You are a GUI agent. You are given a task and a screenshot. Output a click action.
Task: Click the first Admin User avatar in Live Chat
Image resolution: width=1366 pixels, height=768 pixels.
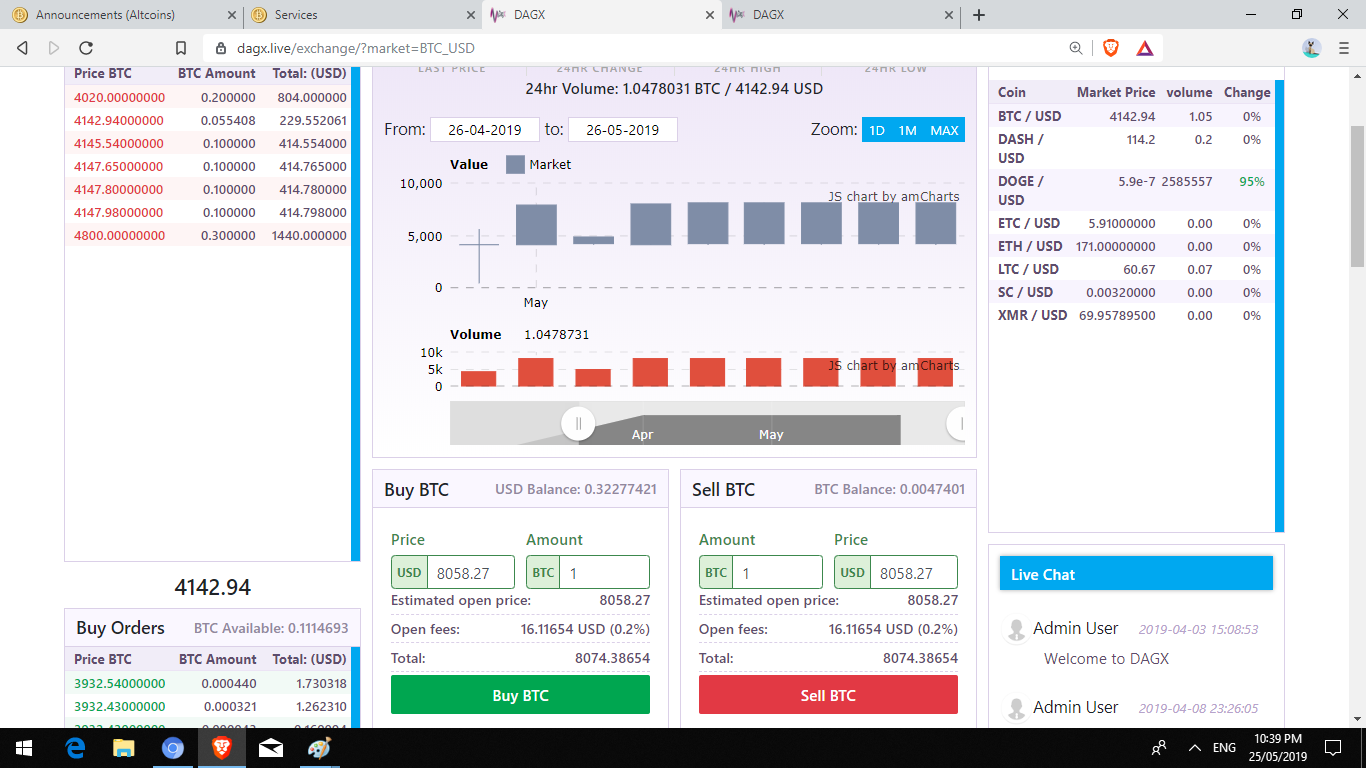pos(1016,629)
